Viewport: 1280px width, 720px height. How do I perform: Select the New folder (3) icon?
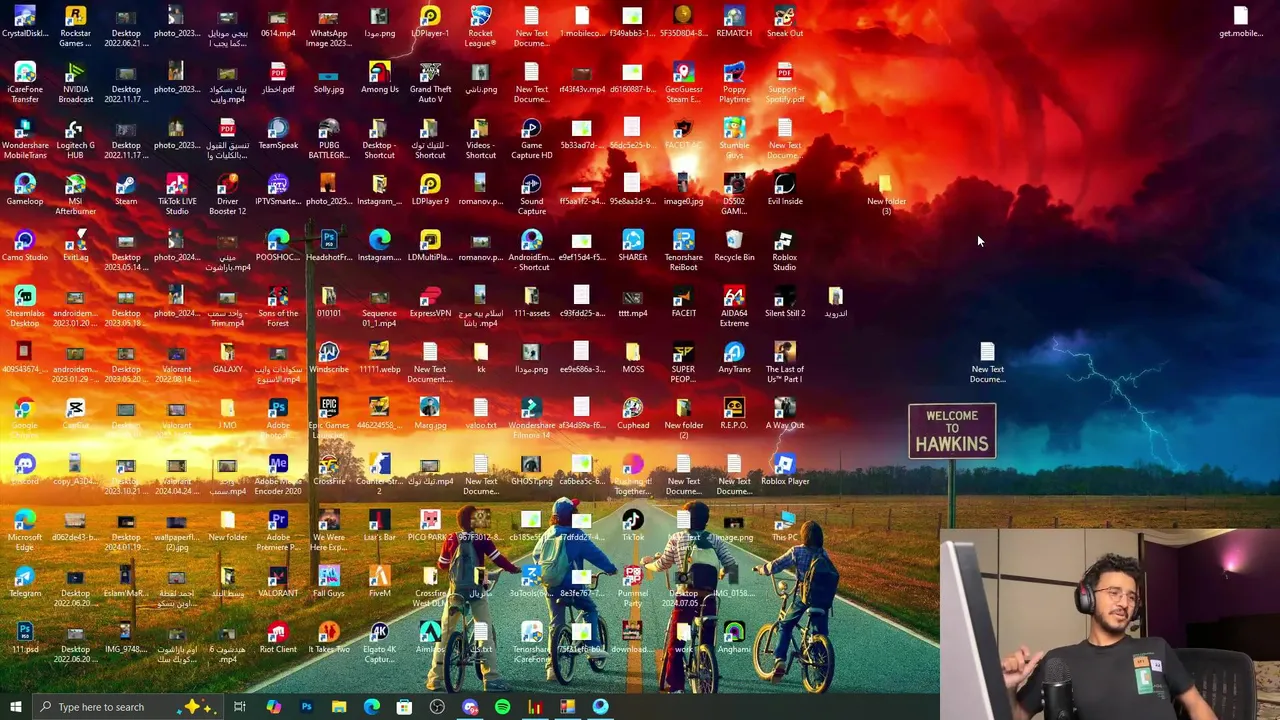[x=886, y=195]
